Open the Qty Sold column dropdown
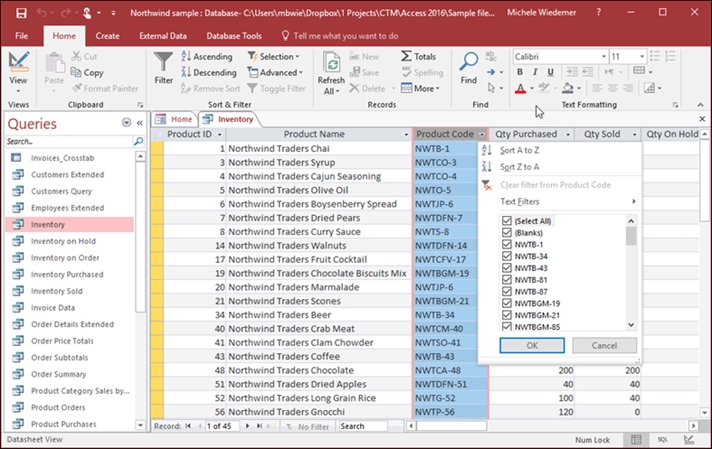Viewport: 712px width, 449px height. click(634, 134)
